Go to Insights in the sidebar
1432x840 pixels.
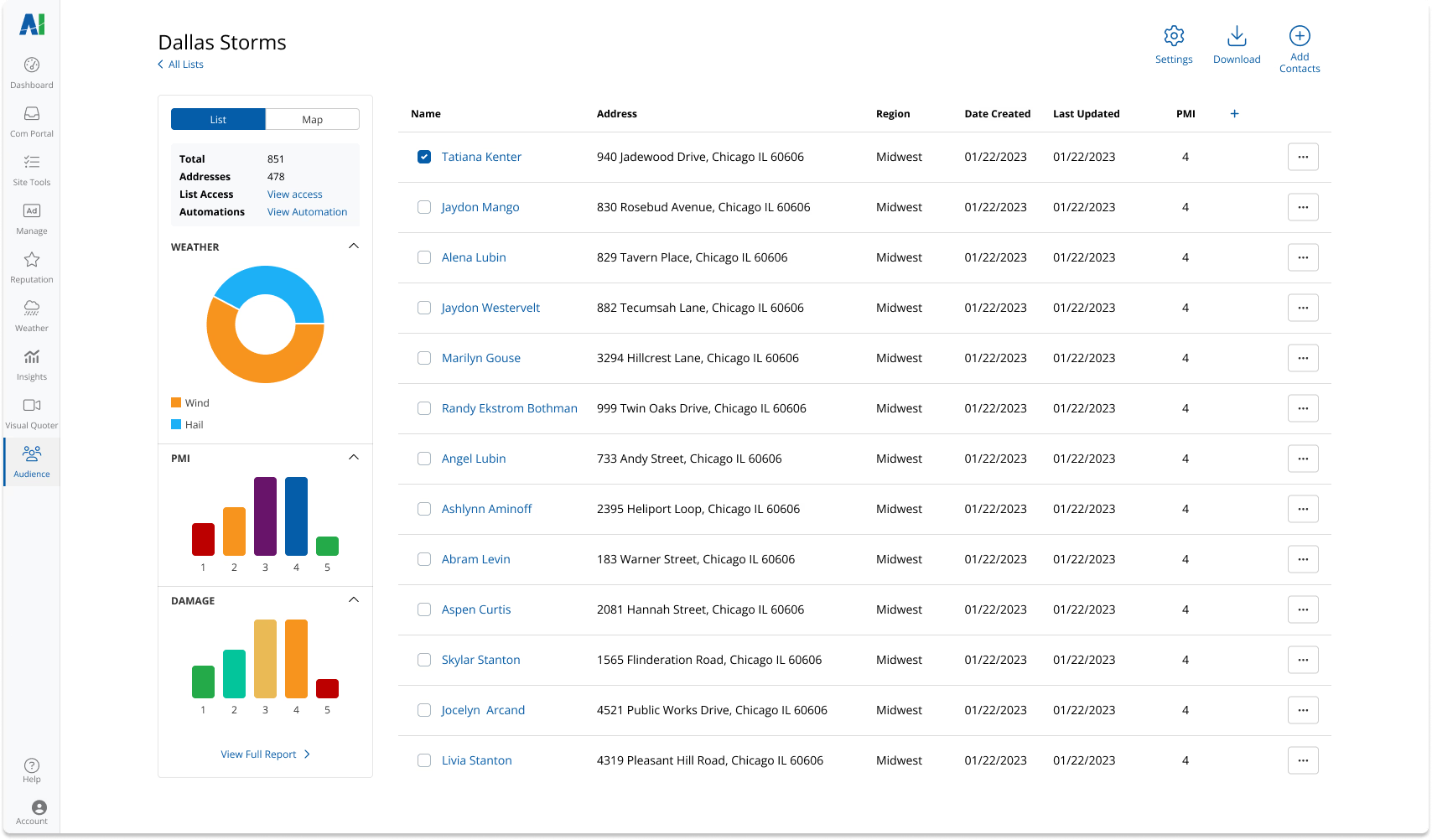(x=32, y=364)
